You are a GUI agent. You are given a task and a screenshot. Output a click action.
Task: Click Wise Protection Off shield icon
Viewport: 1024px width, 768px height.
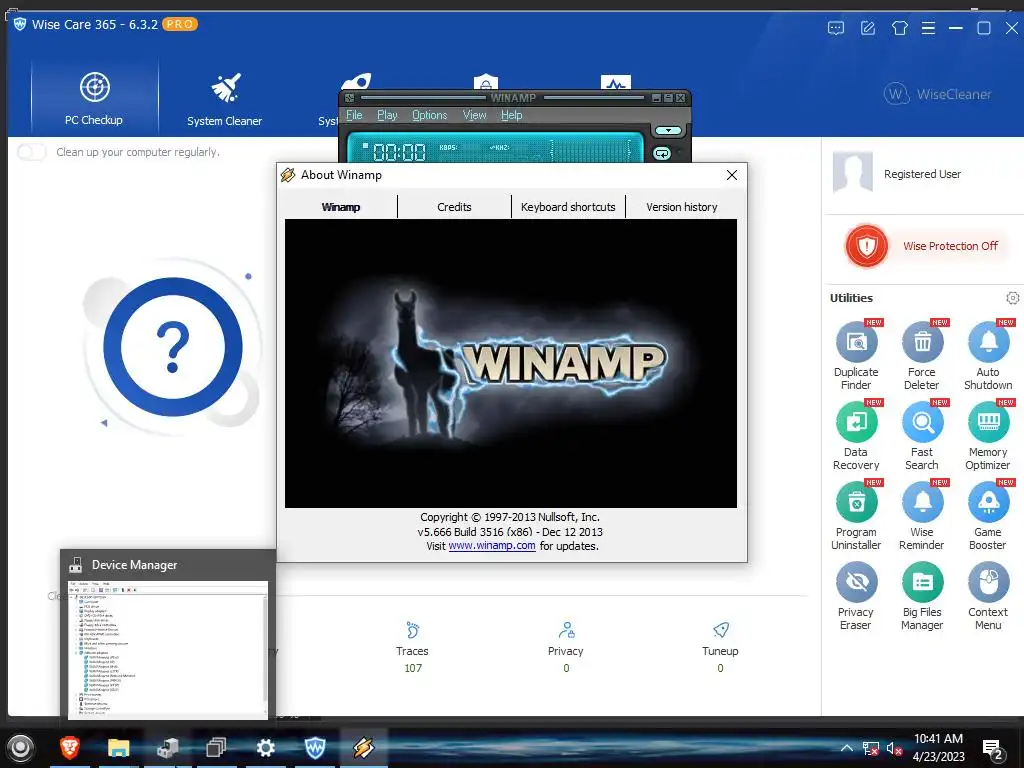point(867,246)
